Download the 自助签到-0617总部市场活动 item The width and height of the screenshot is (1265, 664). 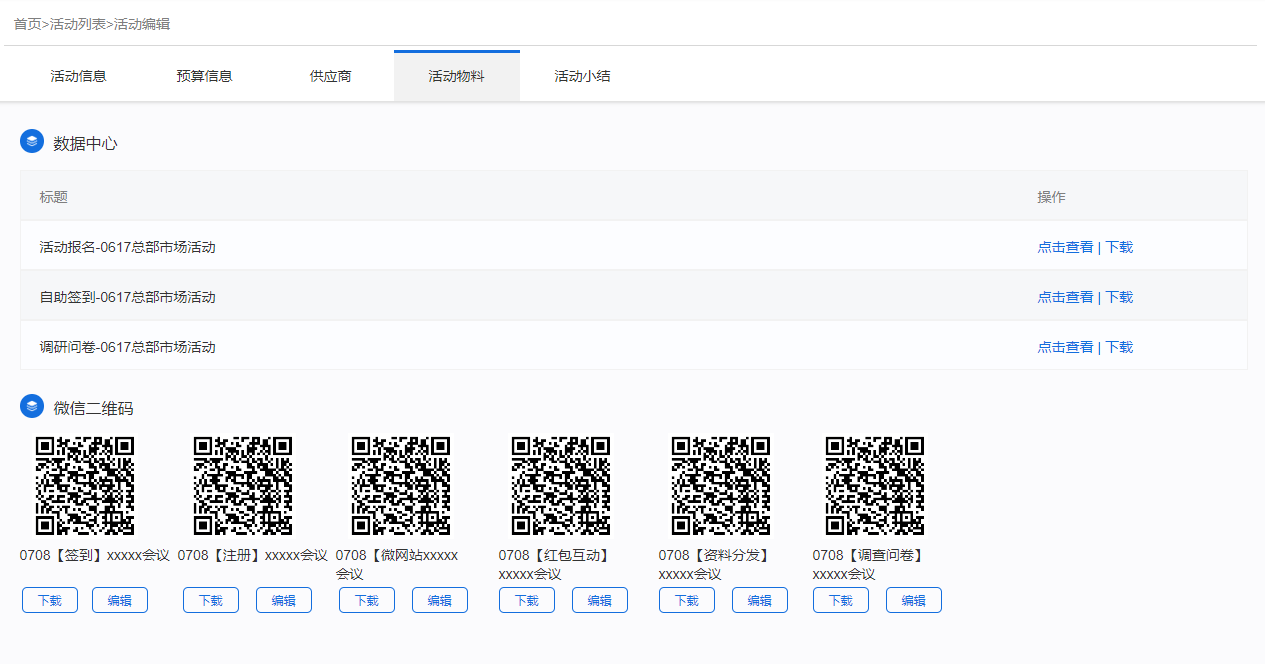(x=1119, y=297)
